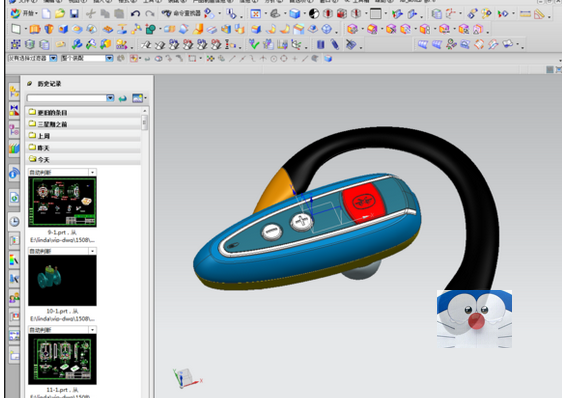This screenshot has width=562, height=398.
Task: Open dropdown arrow next to window layout icon
Action: click(x=385, y=14)
